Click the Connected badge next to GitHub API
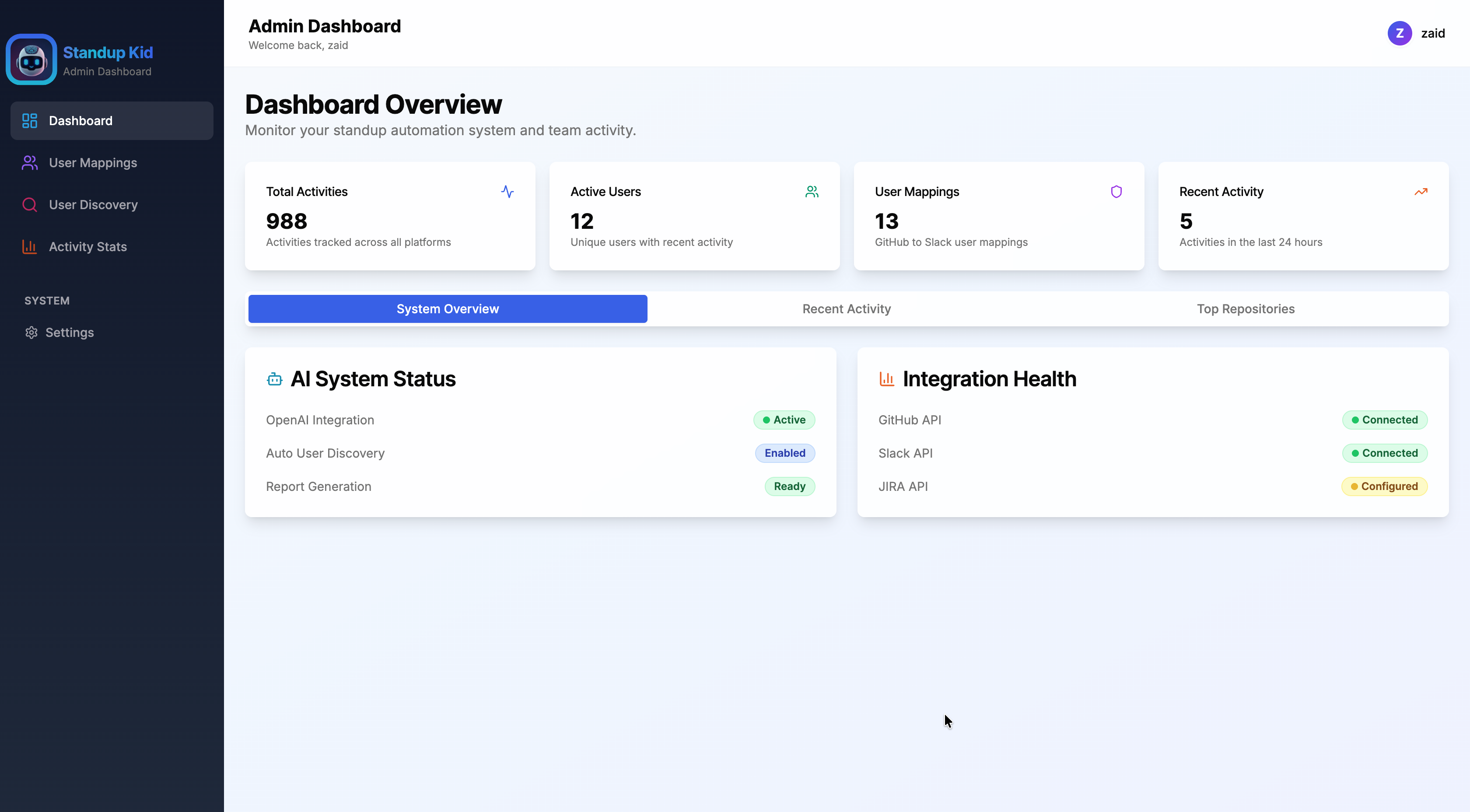Image resolution: width=1470 pixels, height=812 pixels. click(1384, 420)
